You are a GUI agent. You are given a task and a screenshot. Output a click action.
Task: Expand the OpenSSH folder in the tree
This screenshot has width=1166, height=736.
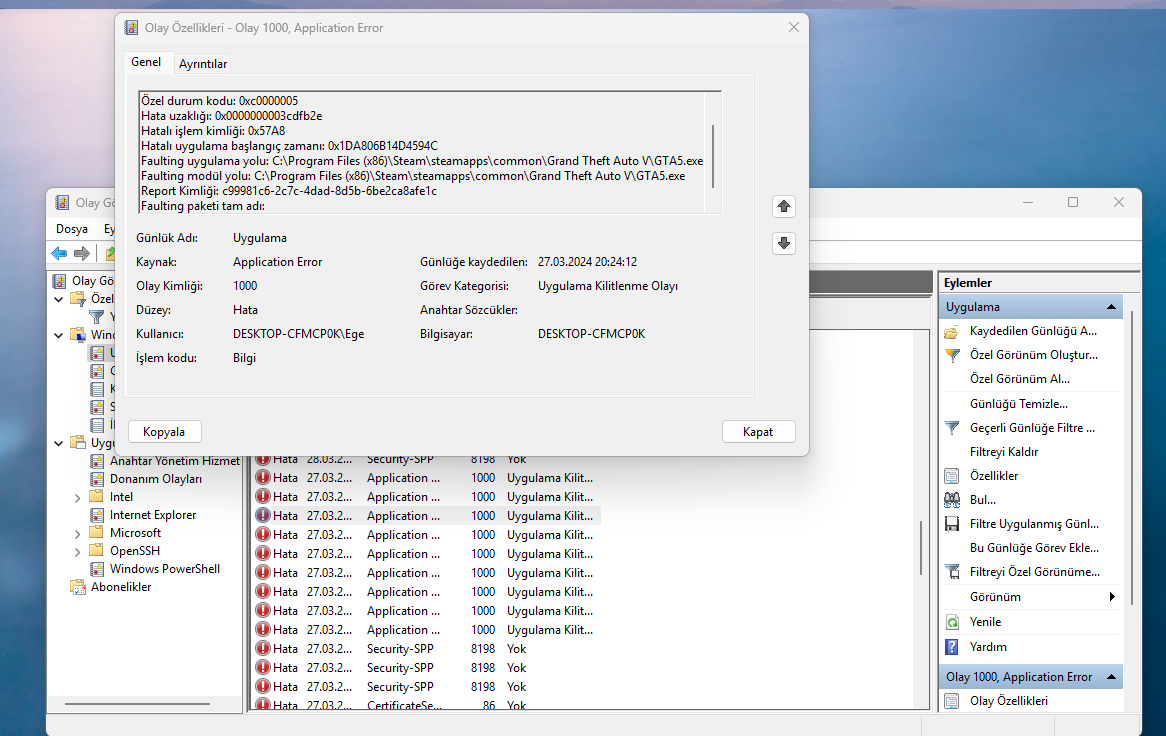[77, 552]
